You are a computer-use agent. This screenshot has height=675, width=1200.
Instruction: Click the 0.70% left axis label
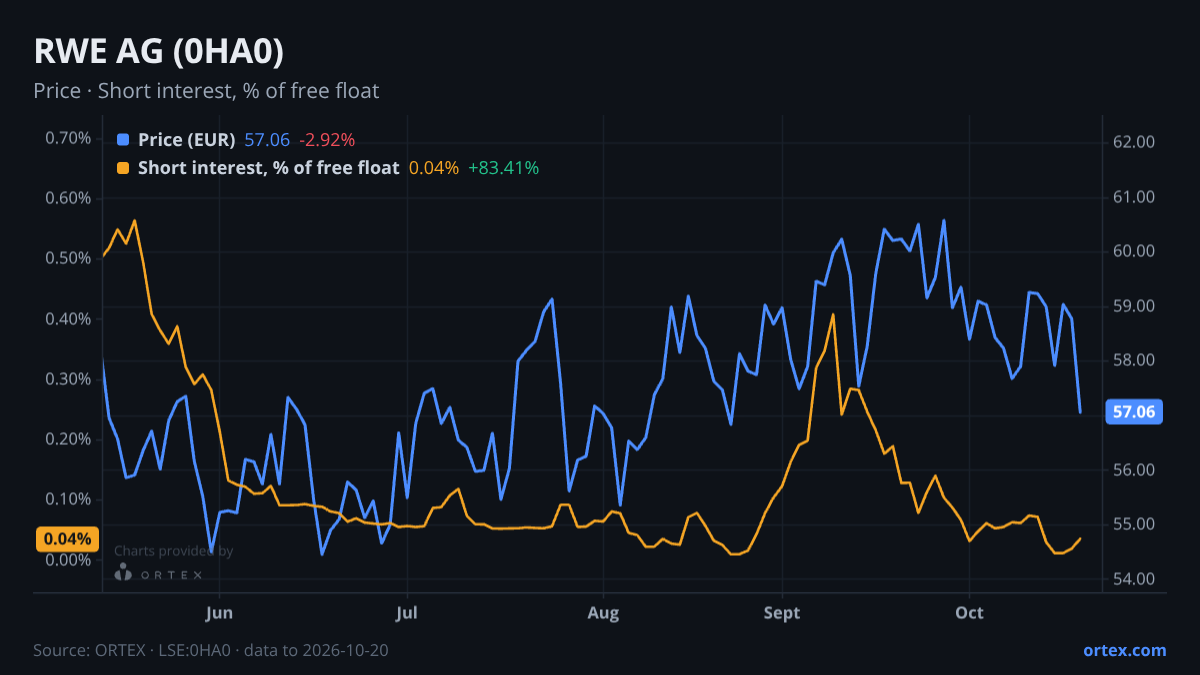[68, 138]
